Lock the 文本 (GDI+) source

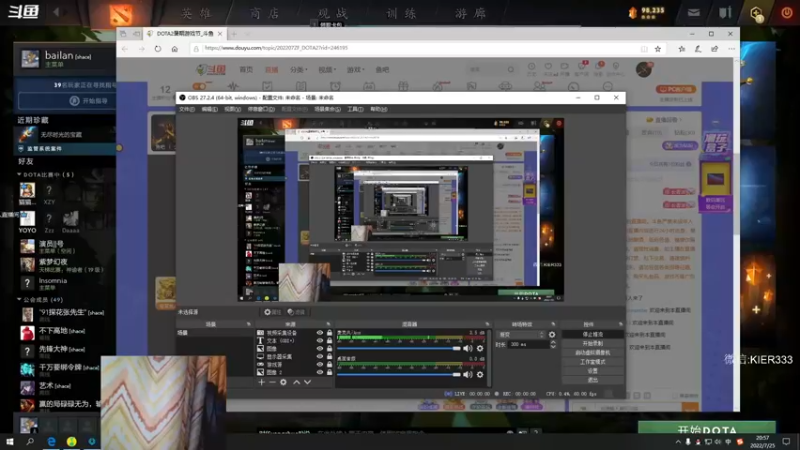329,340
